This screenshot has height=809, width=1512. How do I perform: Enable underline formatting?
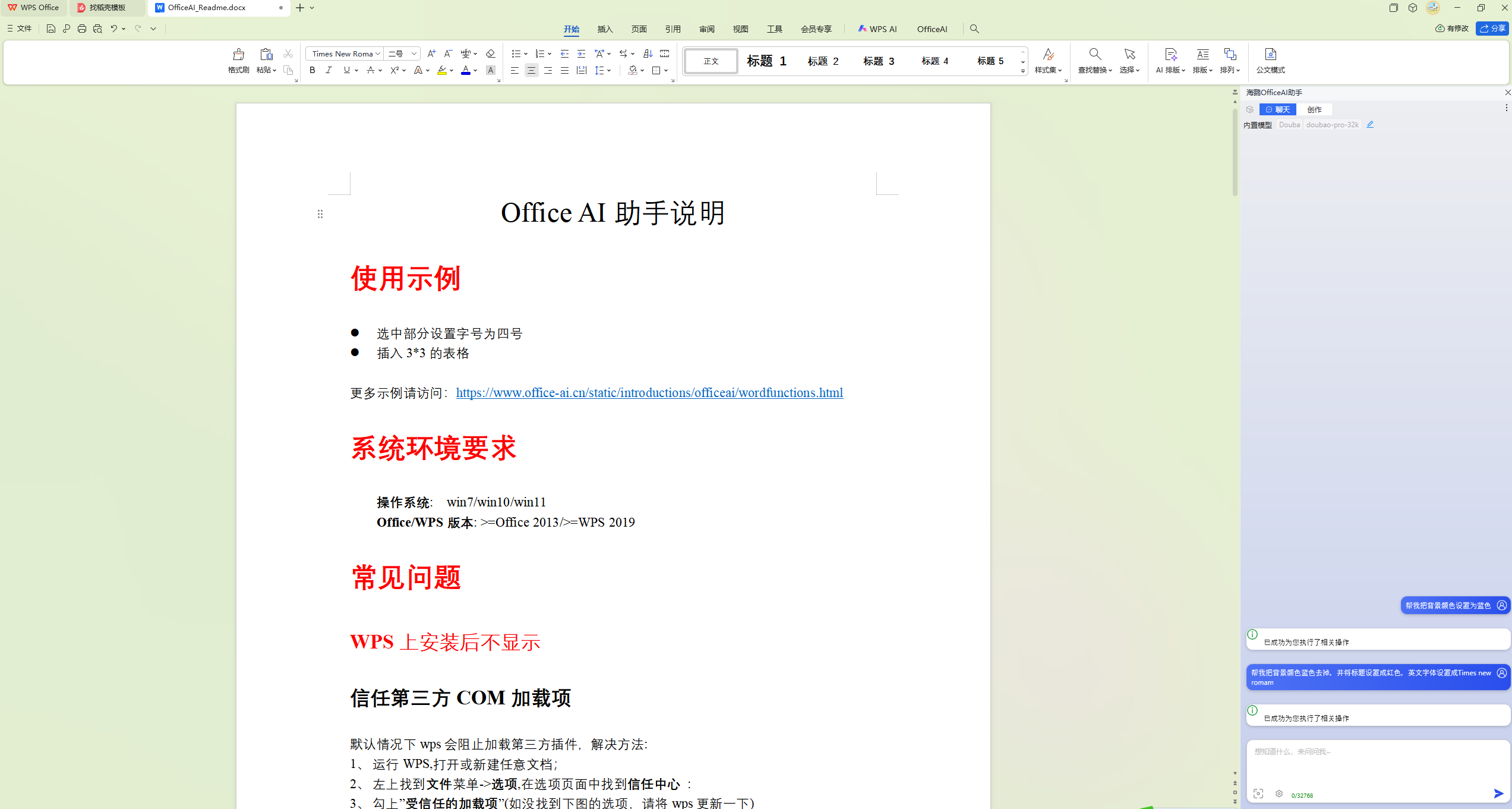coord(346,70)
